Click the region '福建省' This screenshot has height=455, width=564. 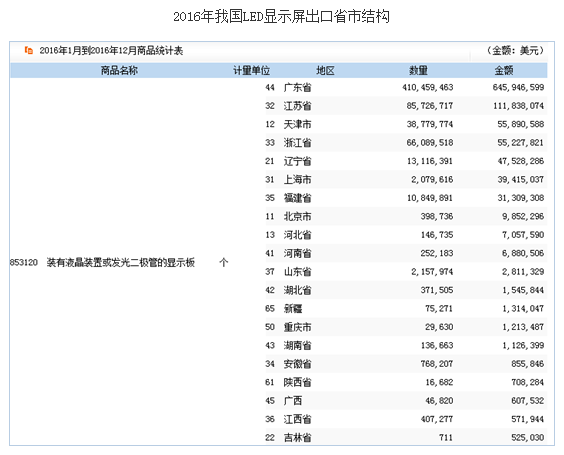(297, 198)
